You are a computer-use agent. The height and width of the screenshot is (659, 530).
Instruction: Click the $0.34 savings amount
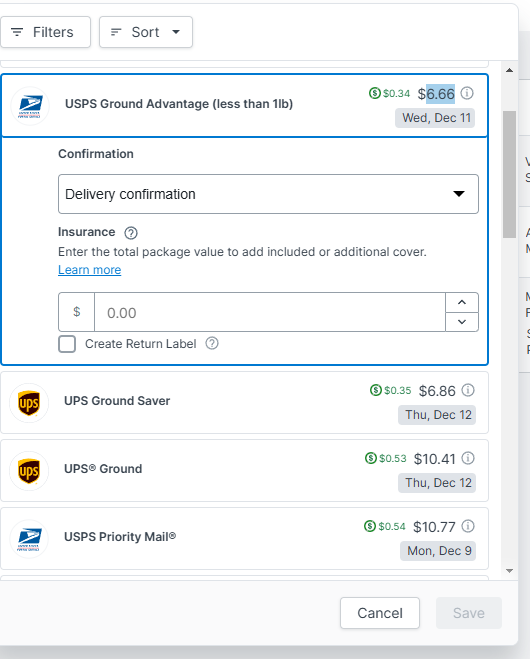tap(396, 93)
